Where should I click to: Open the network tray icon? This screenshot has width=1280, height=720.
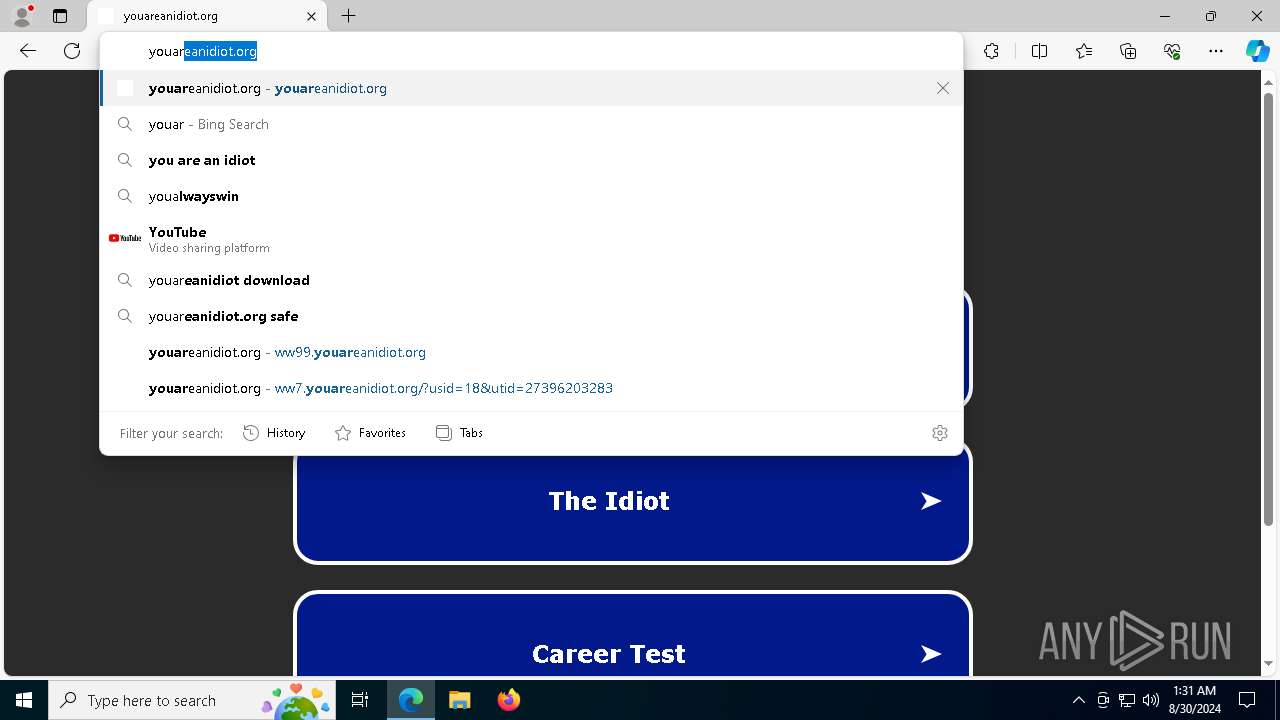[x=1127, y=700]
